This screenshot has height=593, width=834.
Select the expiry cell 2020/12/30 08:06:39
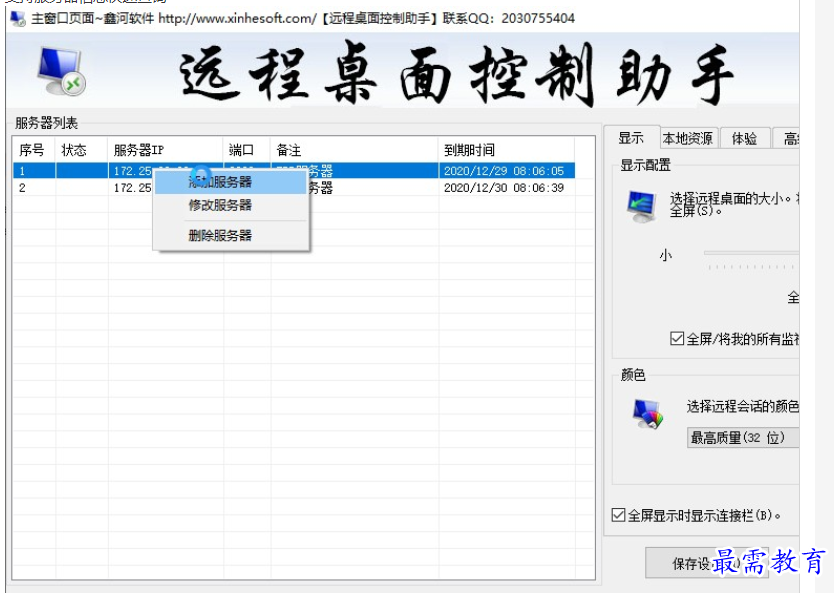pos(504,188)
